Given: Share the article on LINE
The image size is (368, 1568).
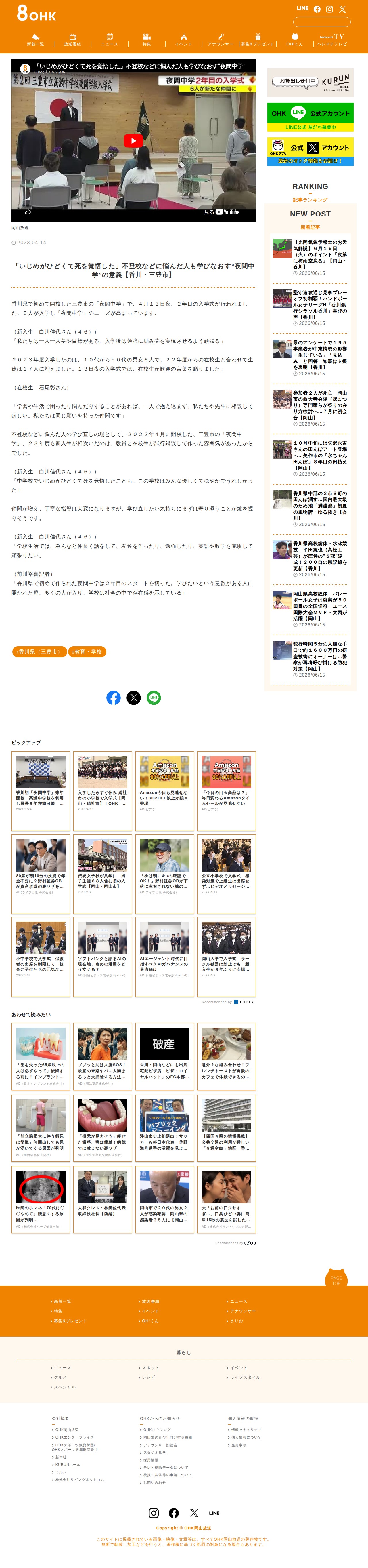Looking at the screenshot, I should pyautogui.click(x=154, y=698).
